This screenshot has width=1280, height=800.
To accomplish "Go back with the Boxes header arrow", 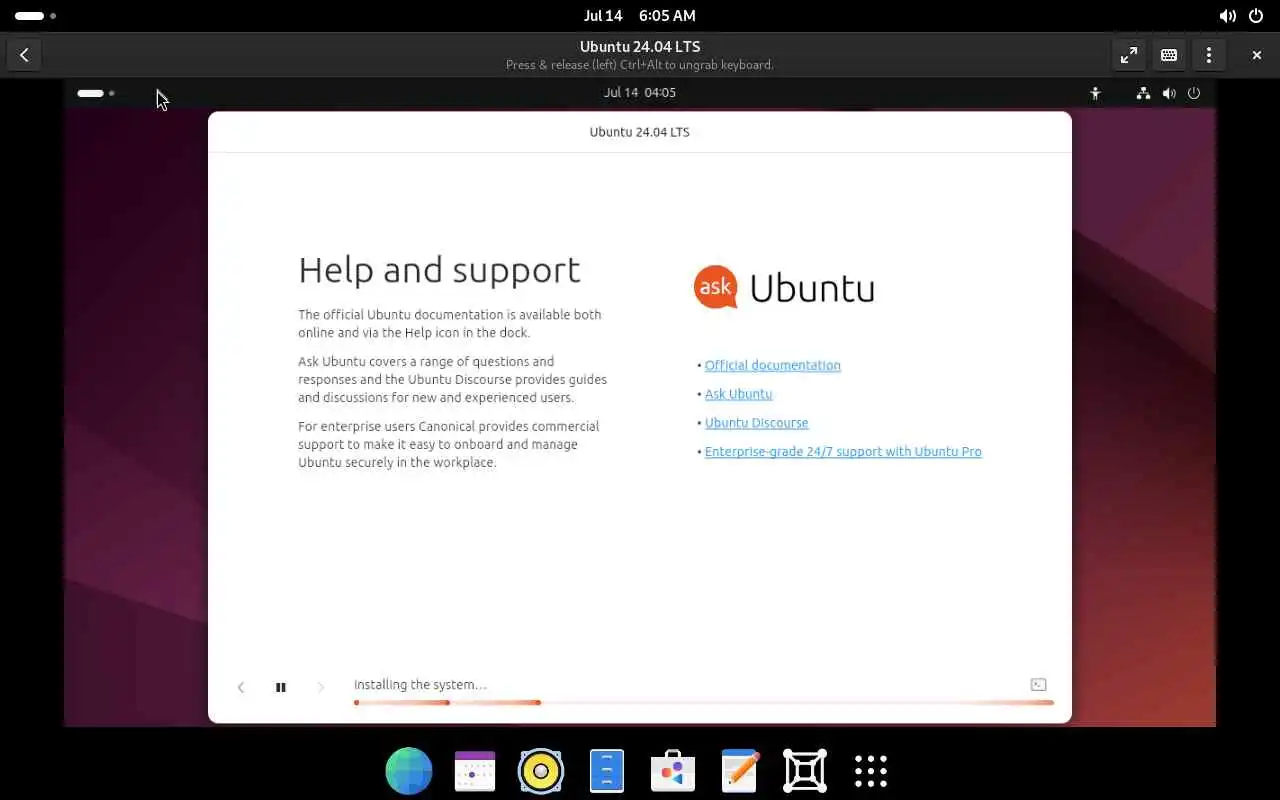I will tap(24, 55).
